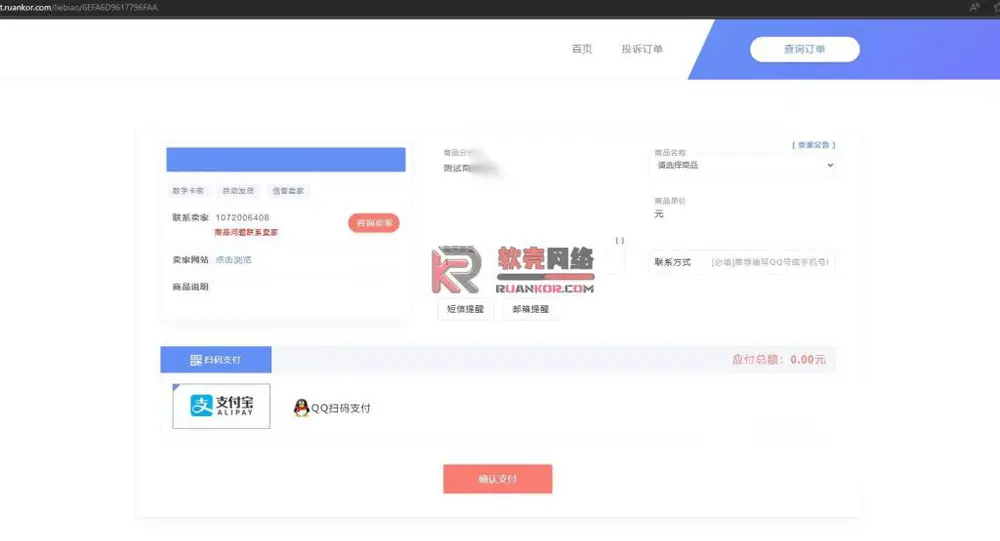Choose Alipay 支付宝 payment method
1000x541 pixels.
pyautogui.click(x=221, y=406)
